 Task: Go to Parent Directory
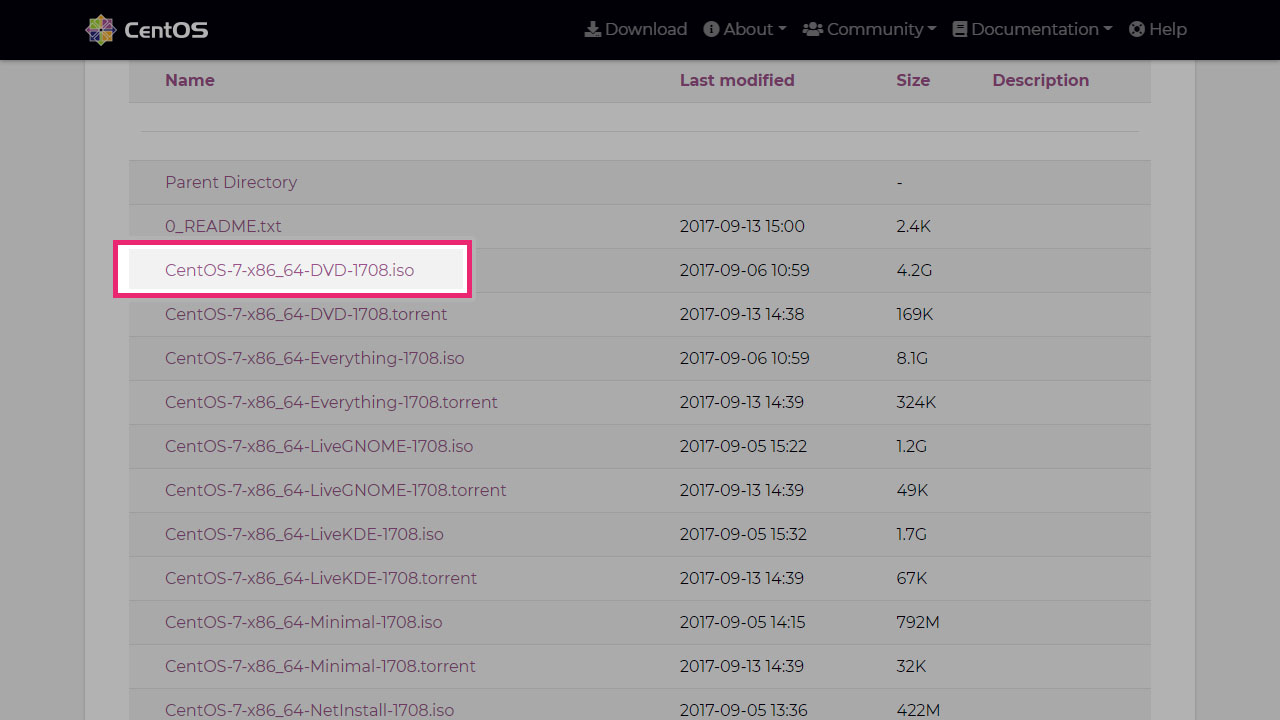[x=231, y=182]
